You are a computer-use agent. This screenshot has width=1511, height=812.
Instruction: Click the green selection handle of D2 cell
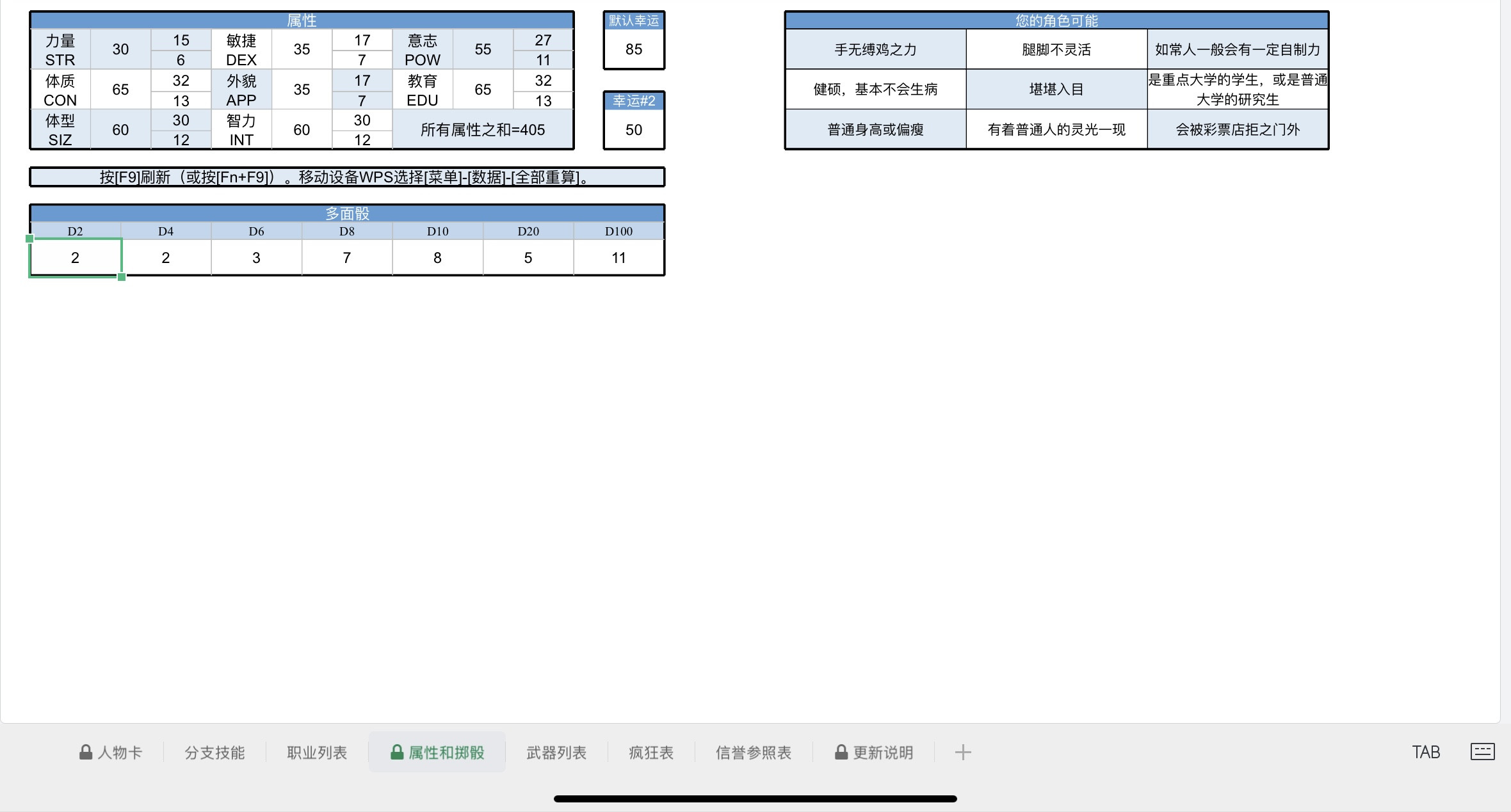(122, 277)
